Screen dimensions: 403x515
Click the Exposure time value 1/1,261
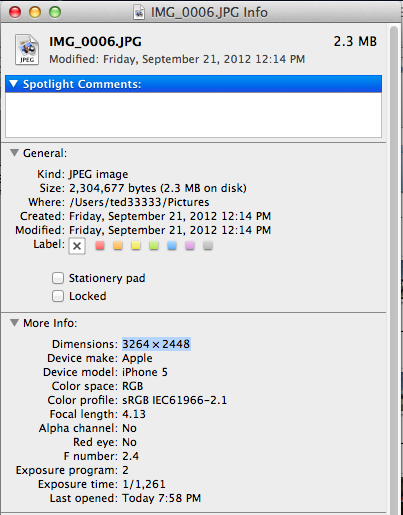[x=144, y=484]
